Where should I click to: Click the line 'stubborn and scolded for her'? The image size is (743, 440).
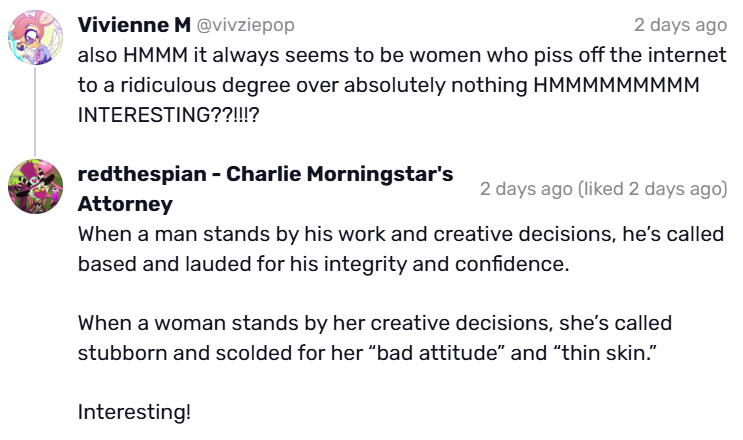368,353
